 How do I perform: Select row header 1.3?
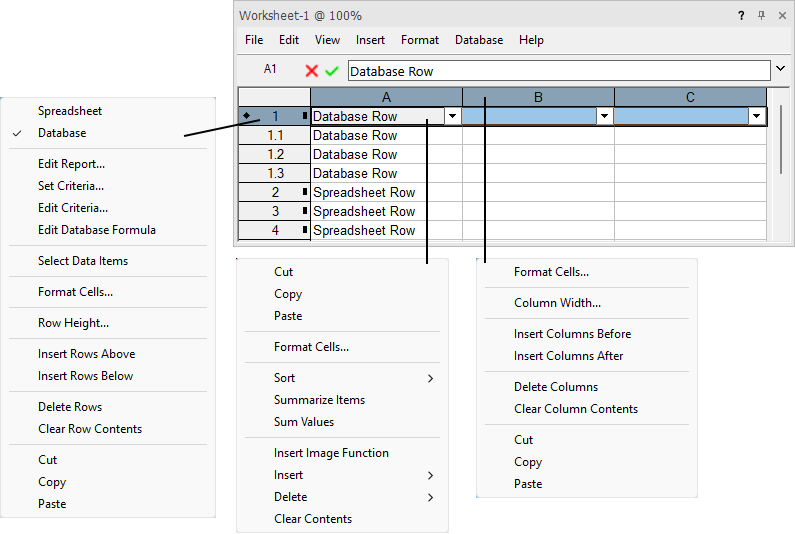click(274, 173)
